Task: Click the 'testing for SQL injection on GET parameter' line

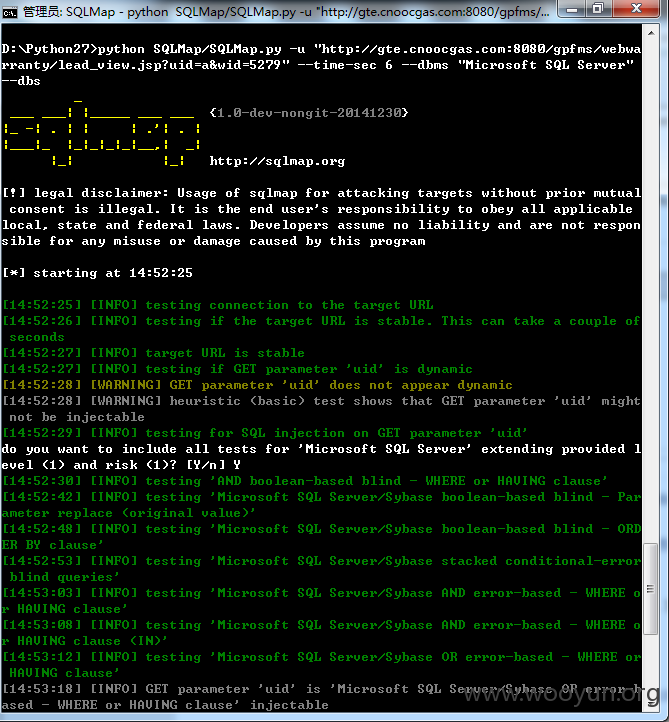Action: (265, 433)
